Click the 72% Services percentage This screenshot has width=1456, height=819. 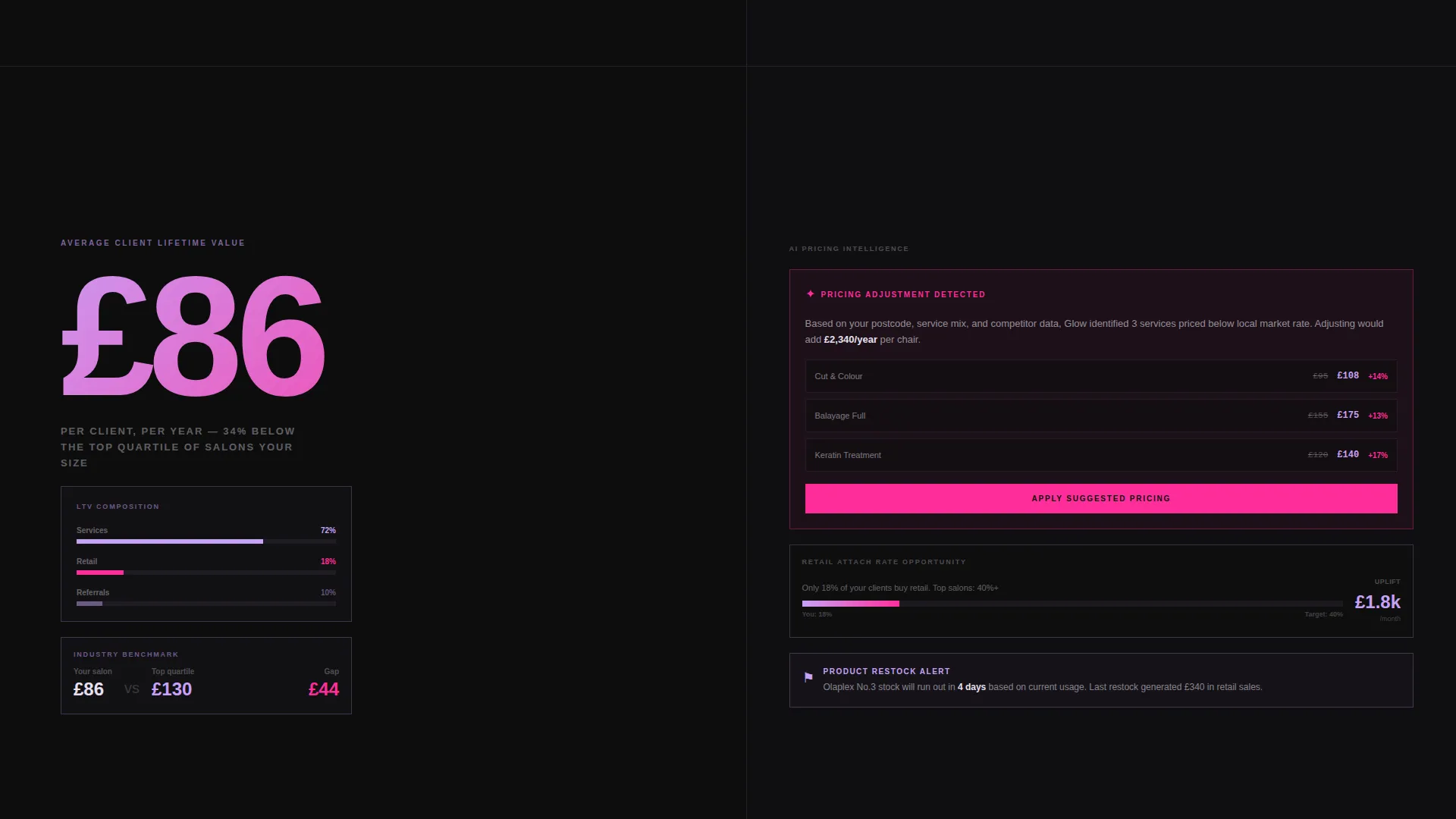coord(328,530)
